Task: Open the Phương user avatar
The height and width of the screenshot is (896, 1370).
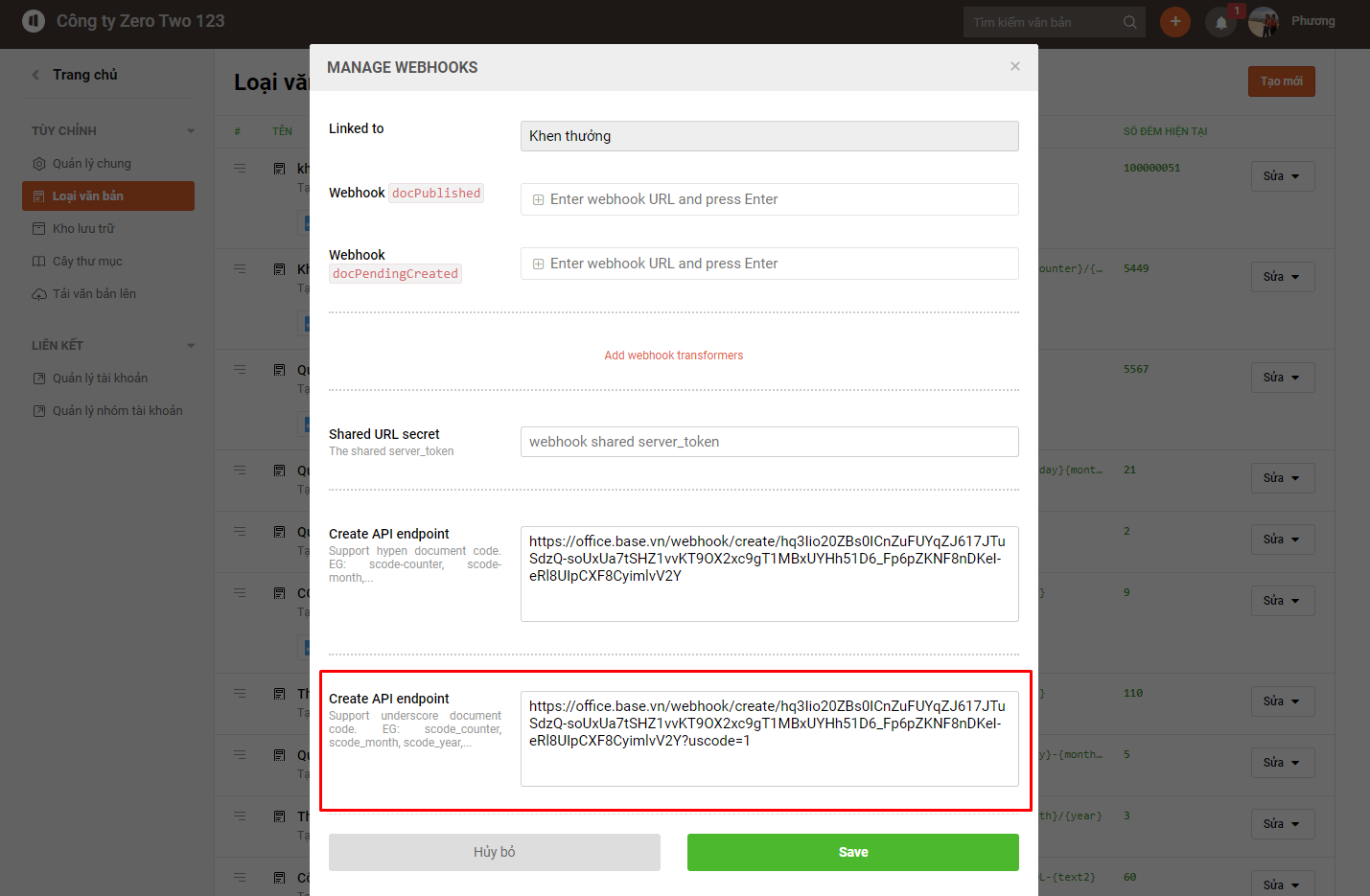Action: tap(1264, 22)
